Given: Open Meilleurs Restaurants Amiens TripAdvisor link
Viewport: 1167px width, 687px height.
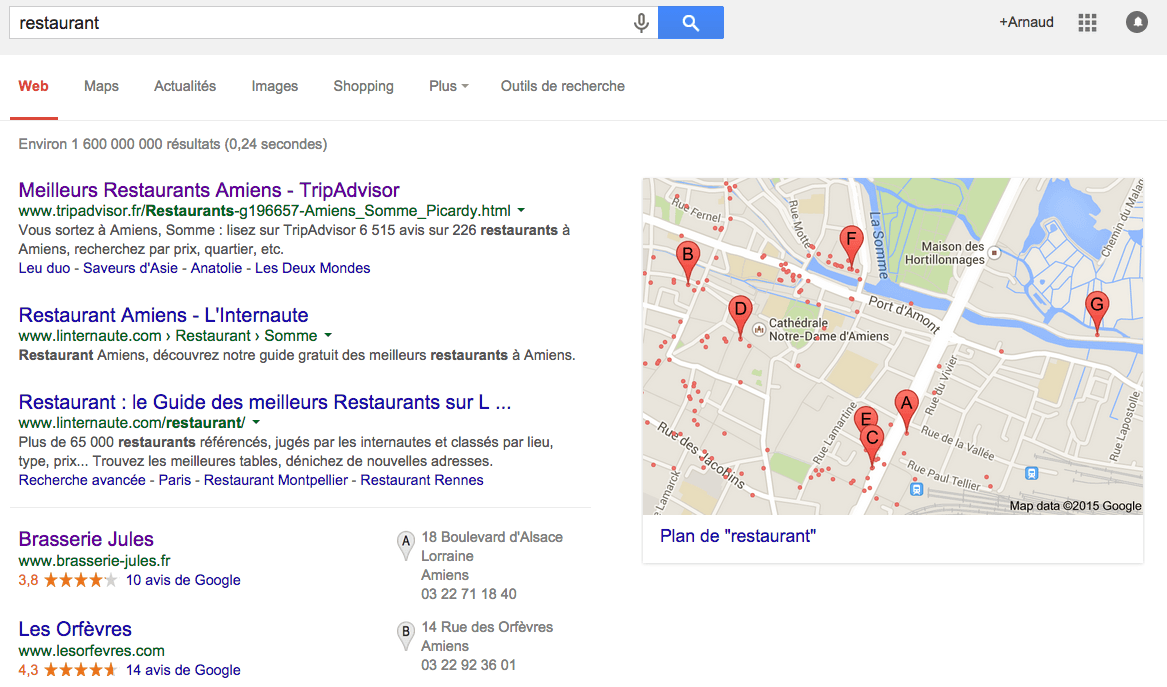Looking at the screenshot, I should (x=209, y=190).
